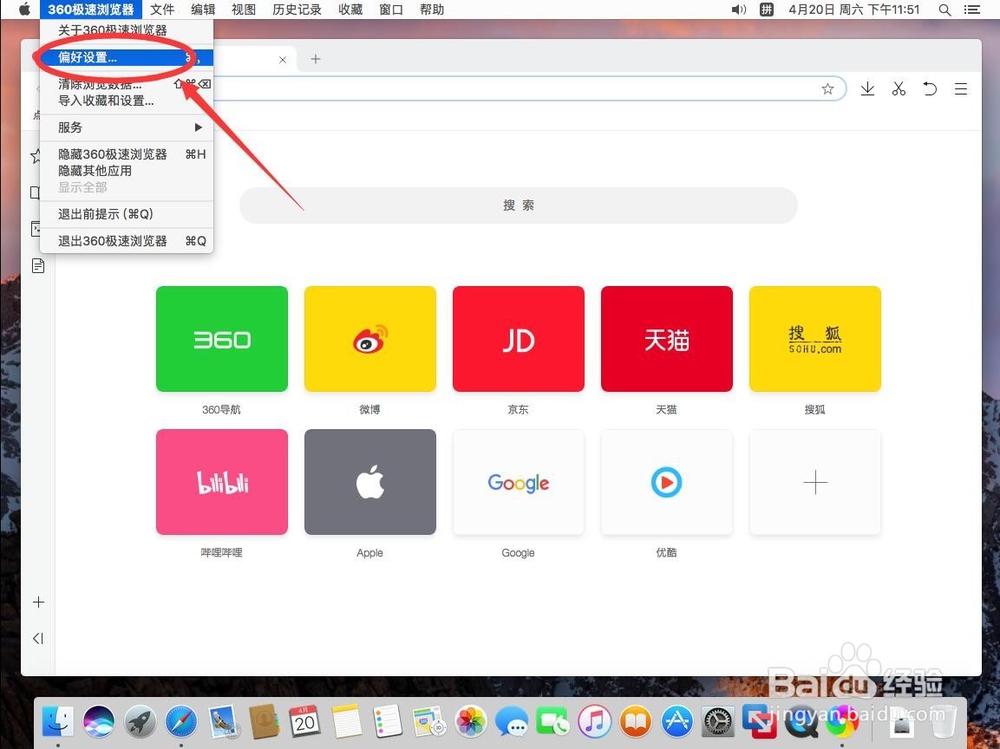Open the 微博 tile

coord(370,339)
